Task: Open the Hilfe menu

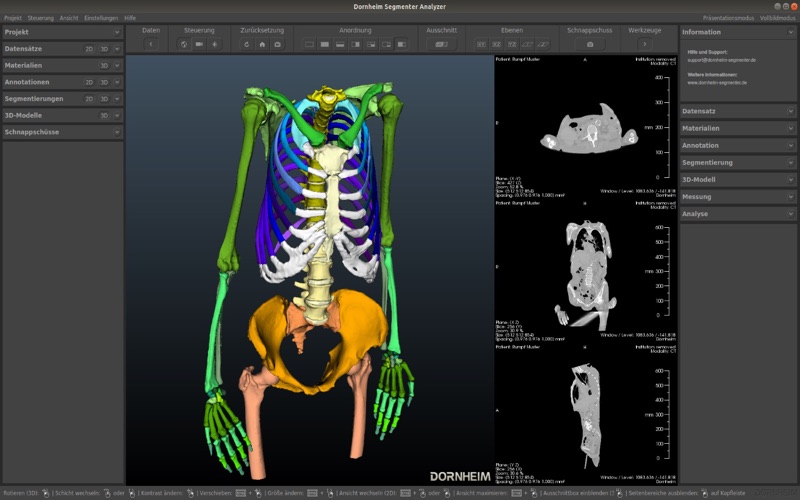Action: [x=130, y=18]
